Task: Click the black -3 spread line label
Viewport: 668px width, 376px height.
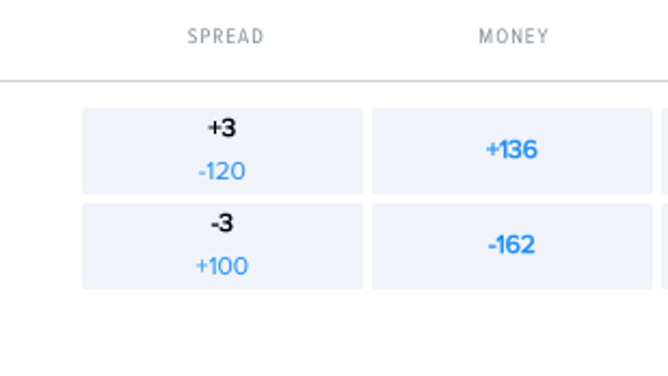Action: [x=222, y=223]
